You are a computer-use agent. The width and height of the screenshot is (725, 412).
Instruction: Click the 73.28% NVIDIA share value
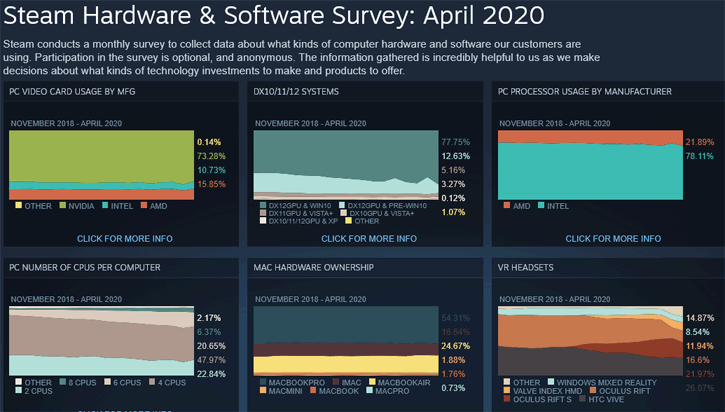(x=211, y=157)
